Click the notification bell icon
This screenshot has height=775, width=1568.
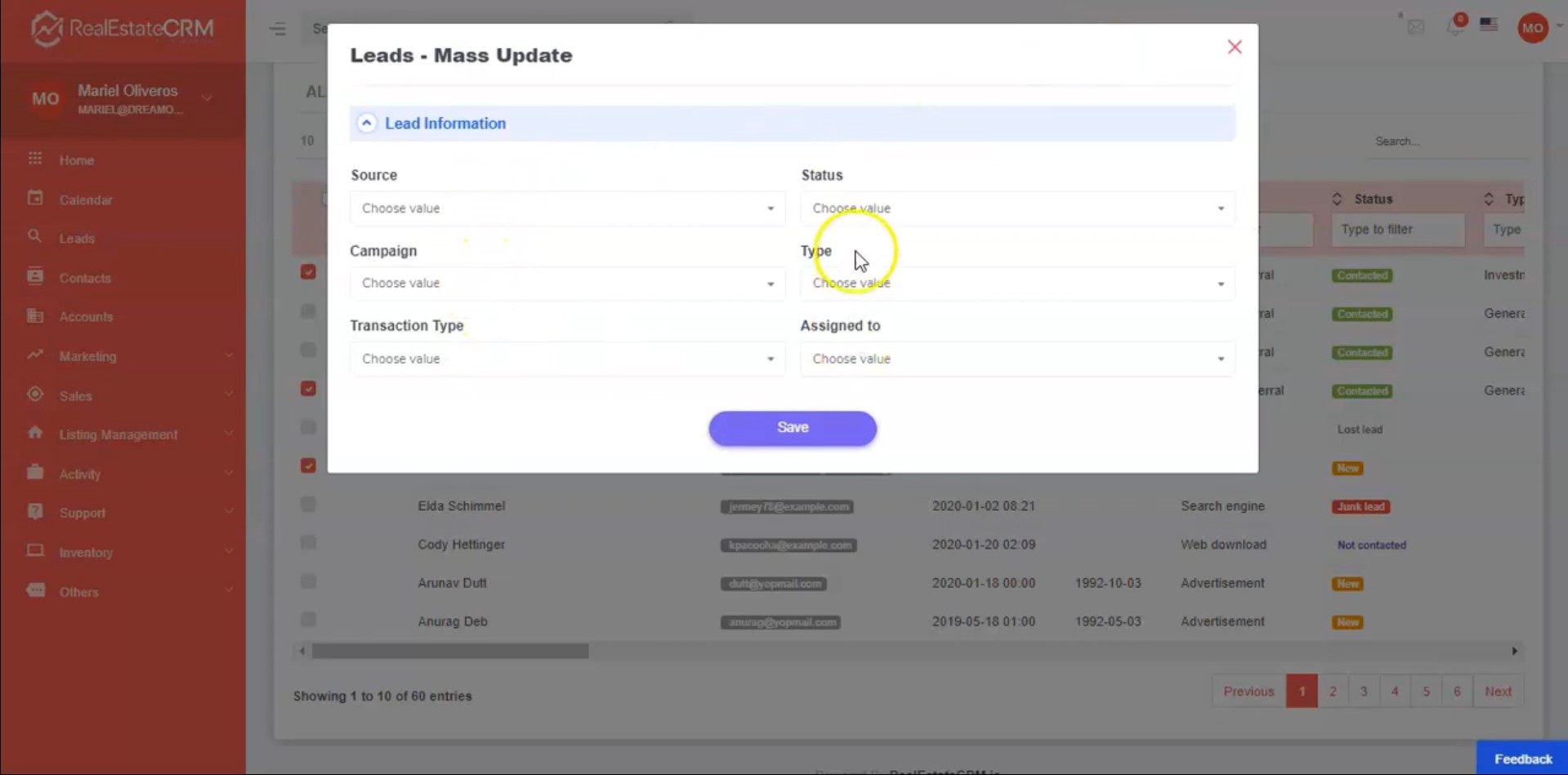pos(1454,27)
